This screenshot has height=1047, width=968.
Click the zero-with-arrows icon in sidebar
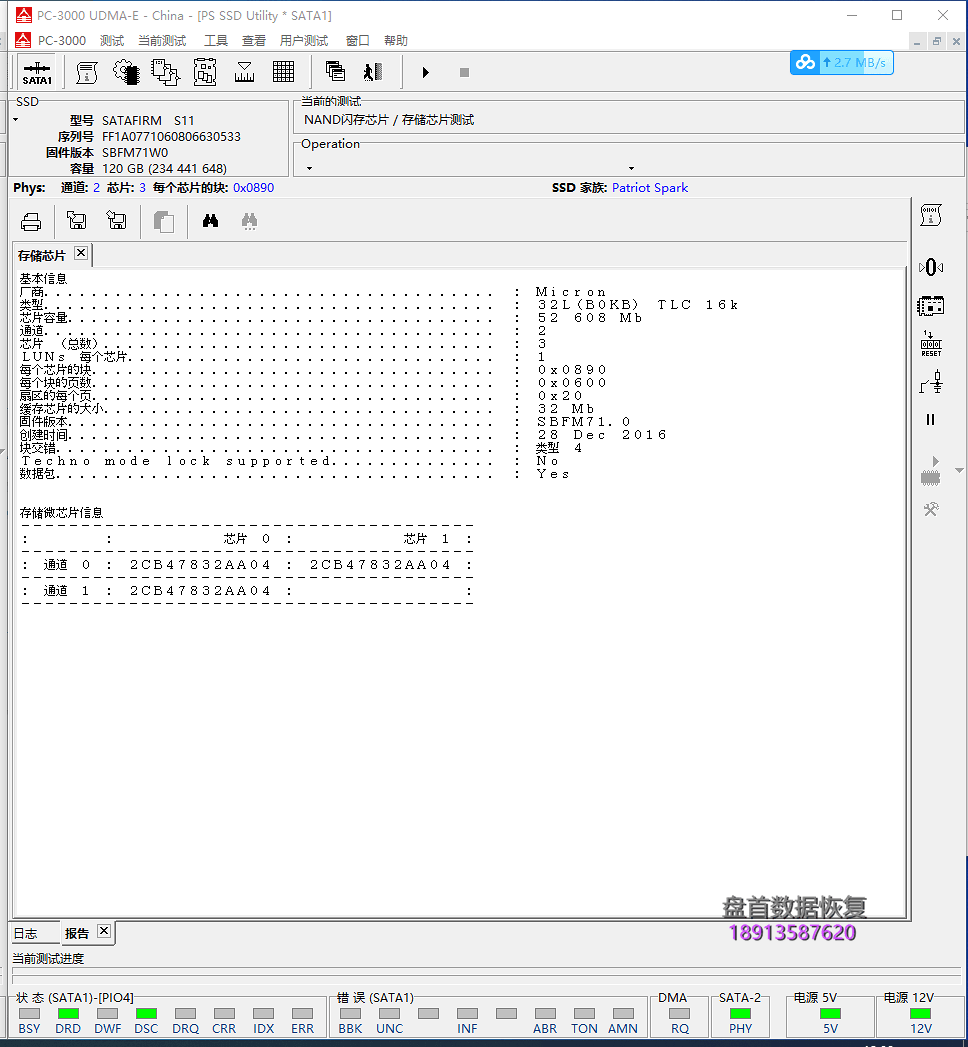click(x=931, y=268)
